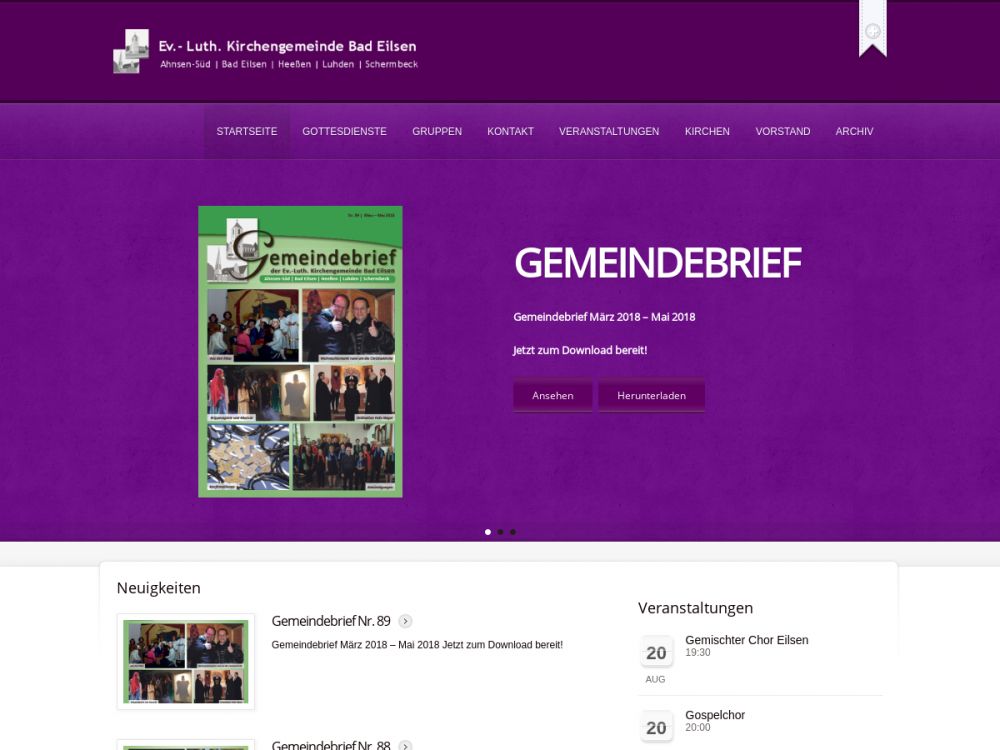The height and width of the screenshot is (750, 1000).
Task: Click arrow icon beside Gemeindebrief Nr. 88
Action: click(x=405, y=746)
